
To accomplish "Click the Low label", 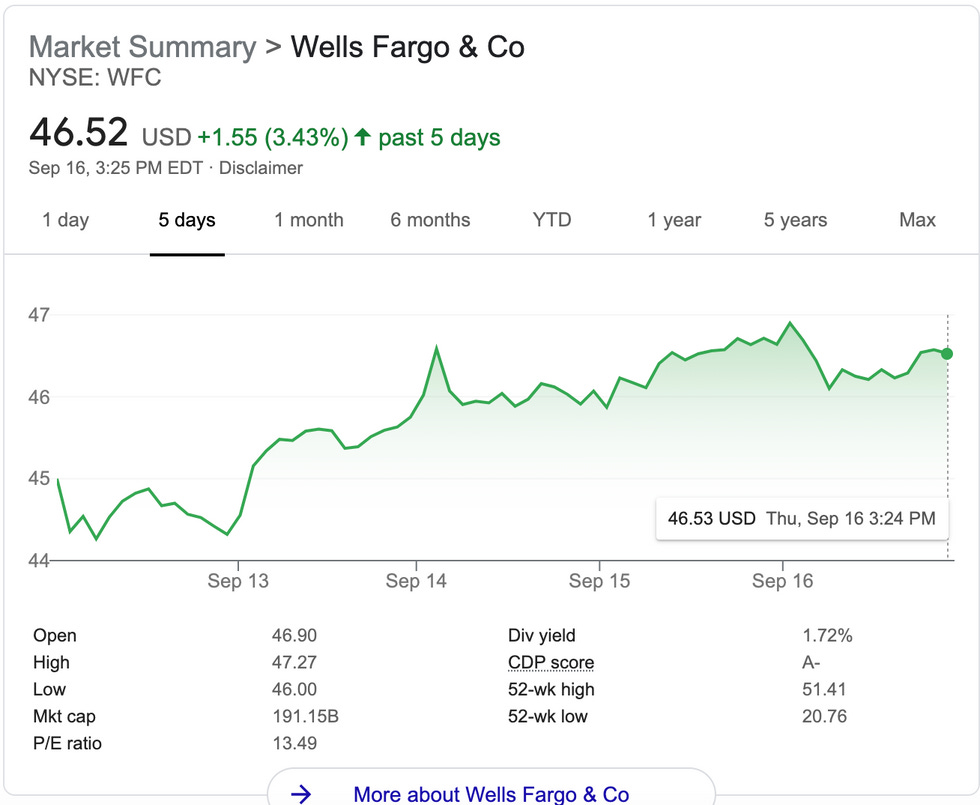I will coord(49,689).
